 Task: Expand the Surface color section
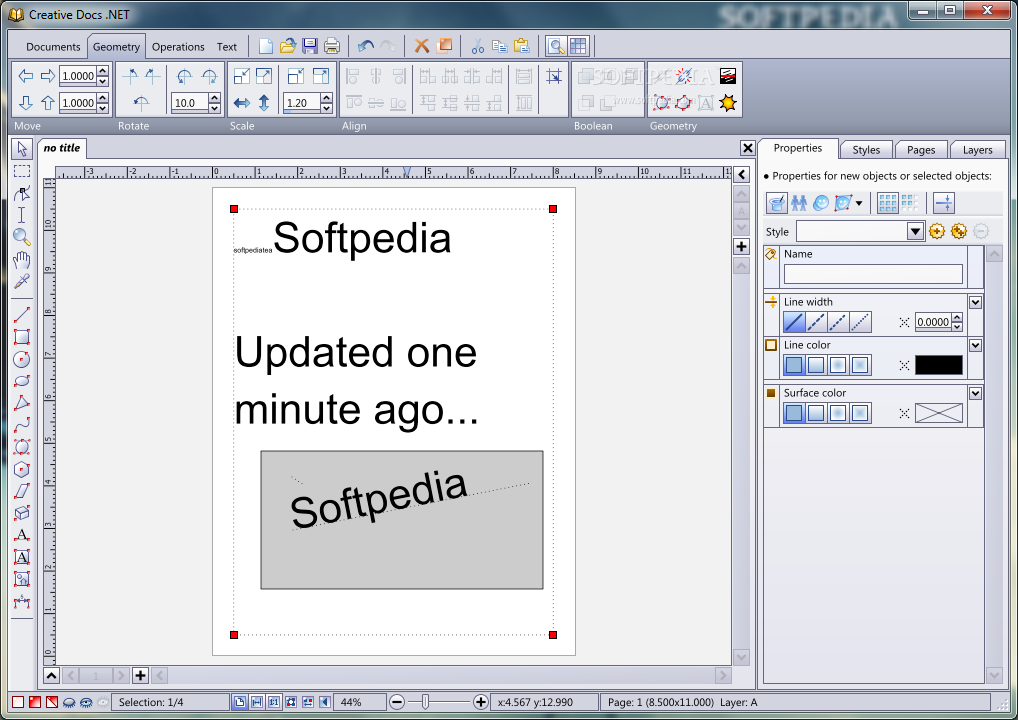coord(975,393)
